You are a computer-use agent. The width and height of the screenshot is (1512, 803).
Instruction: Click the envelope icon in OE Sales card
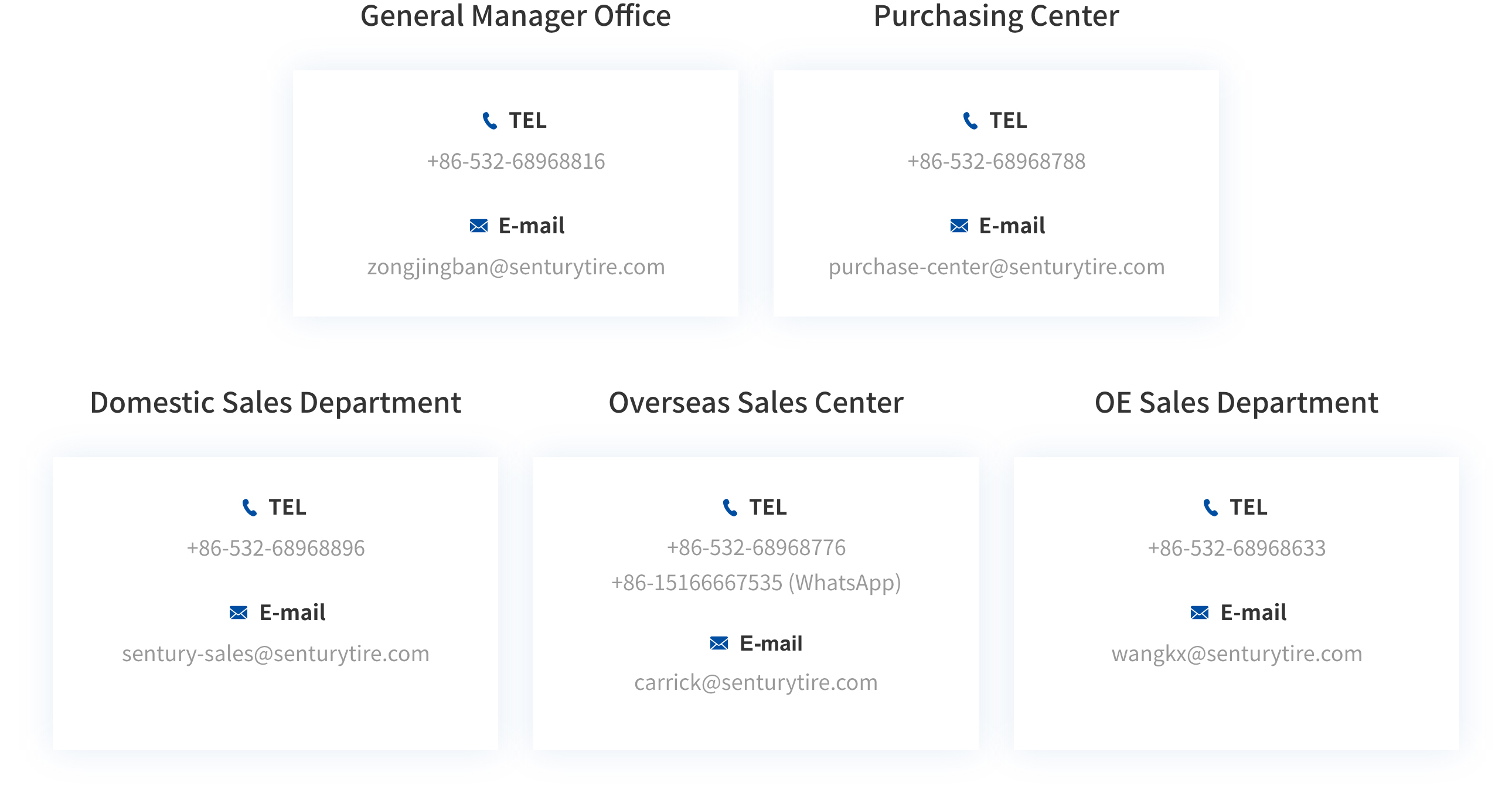click(x=1200, y=613)
